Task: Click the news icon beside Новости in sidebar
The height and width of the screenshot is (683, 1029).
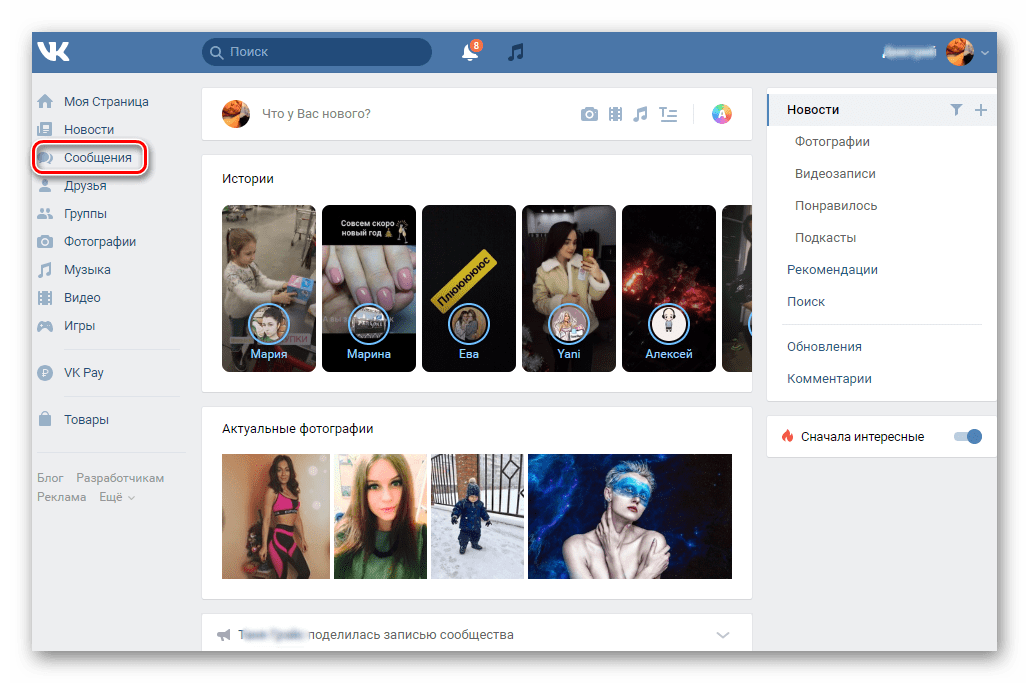Action: point(45,129)
